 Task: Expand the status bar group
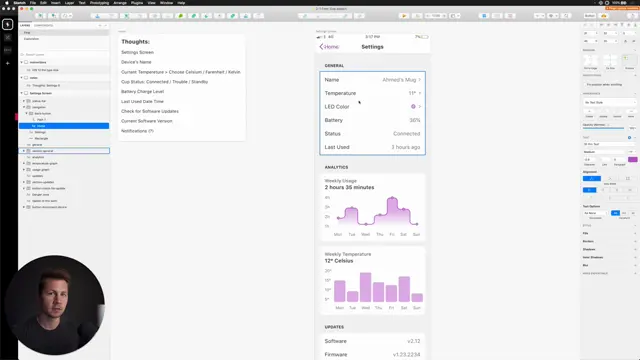pos(24,101)
